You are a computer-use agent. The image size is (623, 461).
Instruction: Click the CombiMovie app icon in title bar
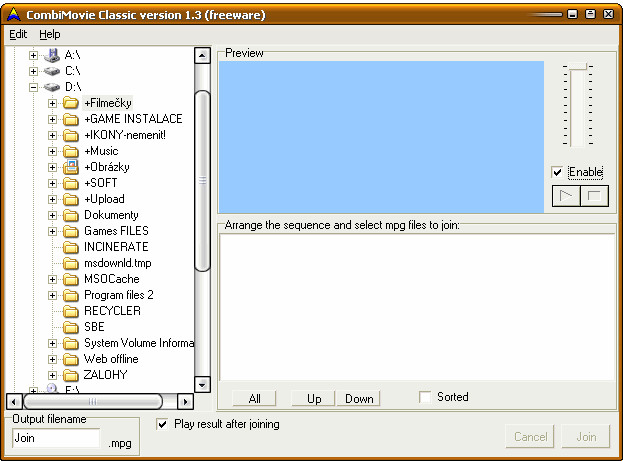click(14, 15)
